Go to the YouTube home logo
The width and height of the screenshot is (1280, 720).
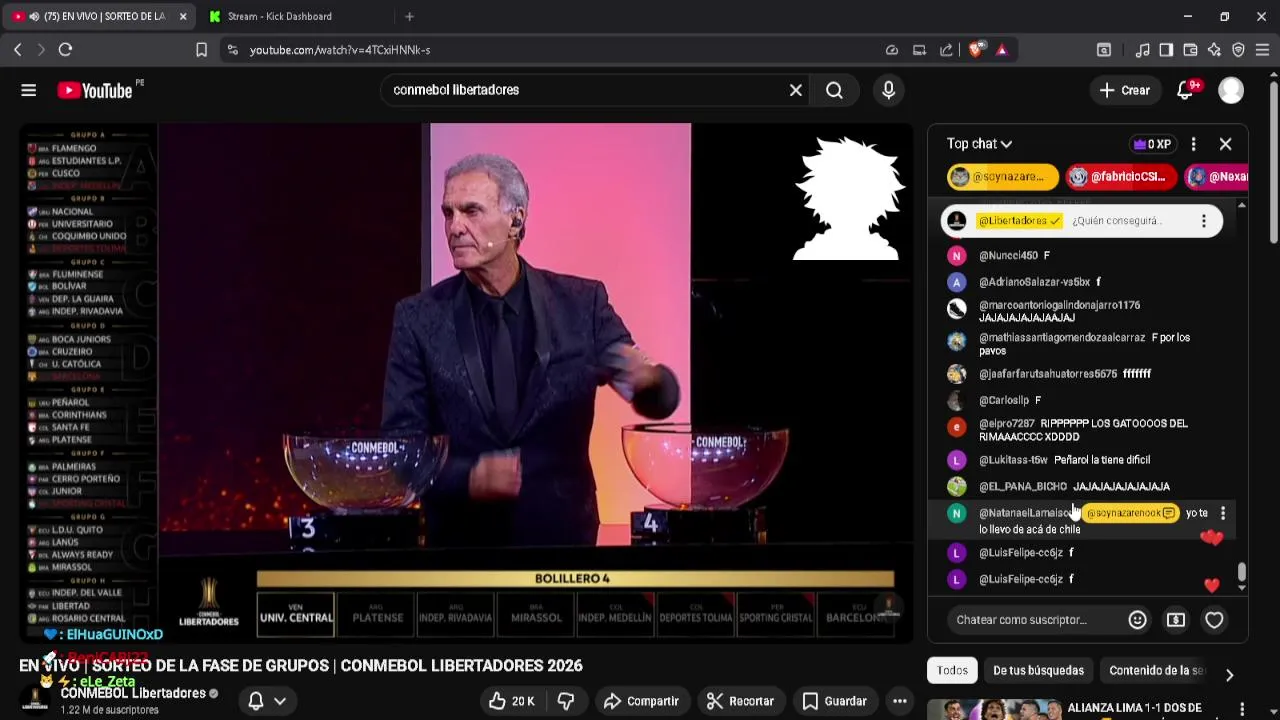coord(94,90)
